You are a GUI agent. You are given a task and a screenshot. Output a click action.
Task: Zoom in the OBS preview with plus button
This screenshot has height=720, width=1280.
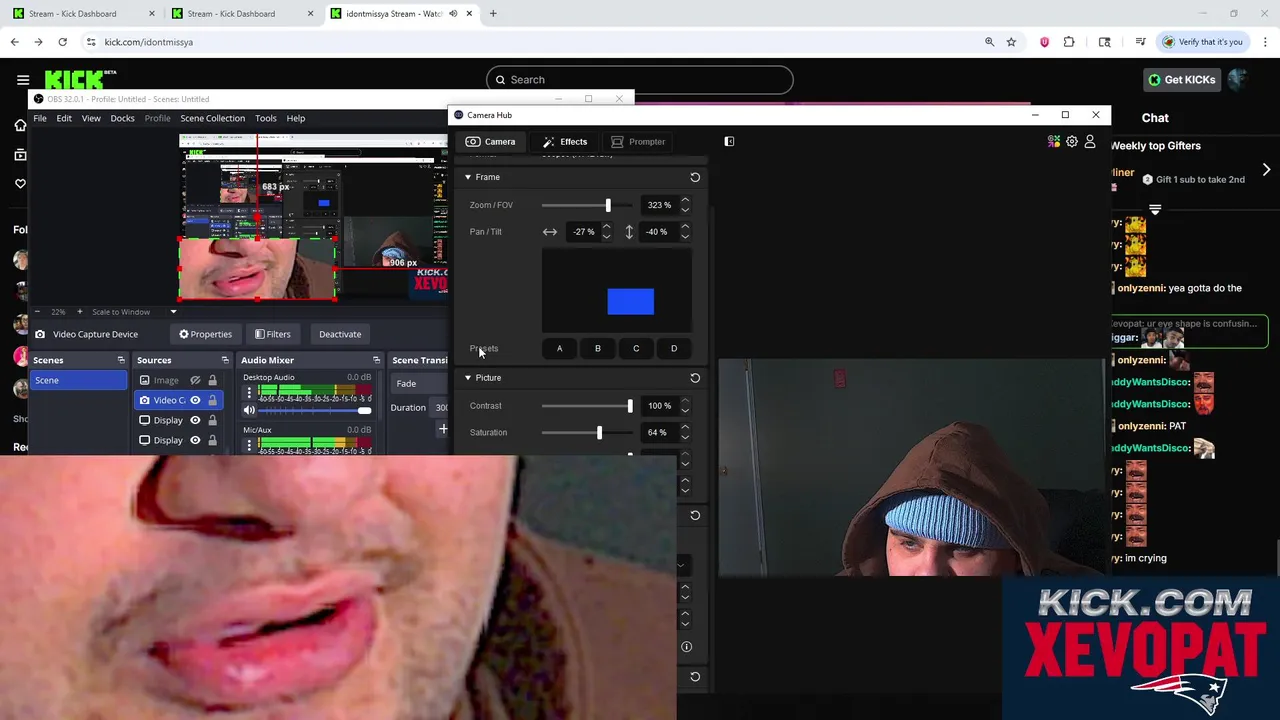coord(82,312)
